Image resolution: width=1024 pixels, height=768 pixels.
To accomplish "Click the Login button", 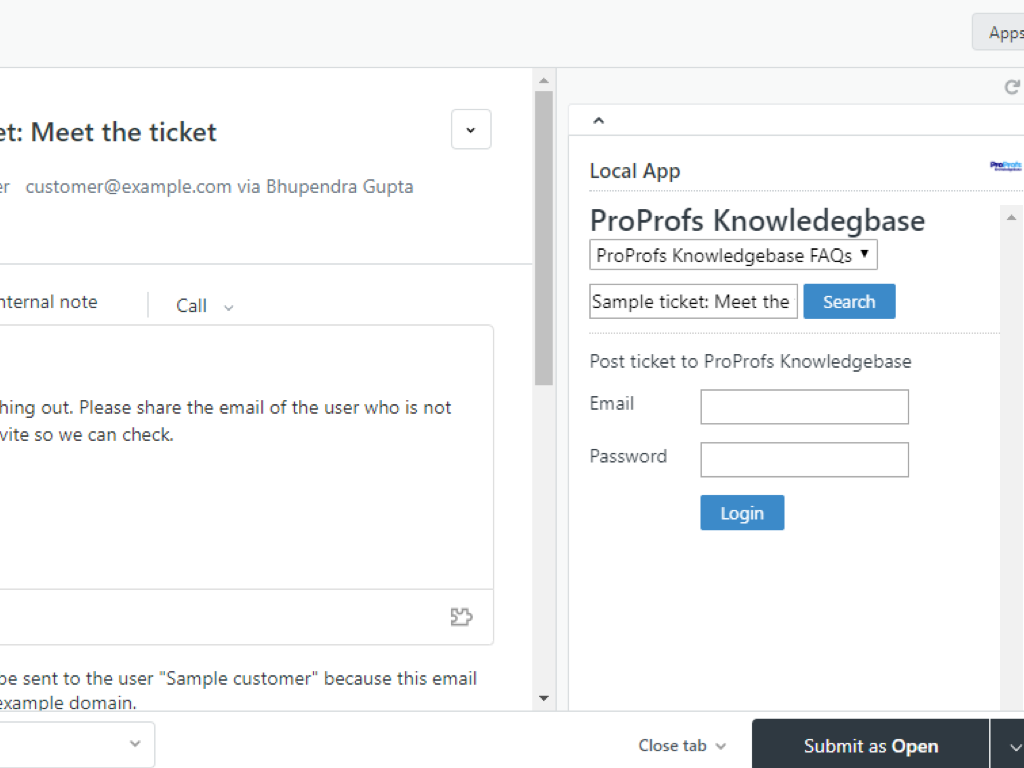I will pyautogui.click(x=742, y=513).
